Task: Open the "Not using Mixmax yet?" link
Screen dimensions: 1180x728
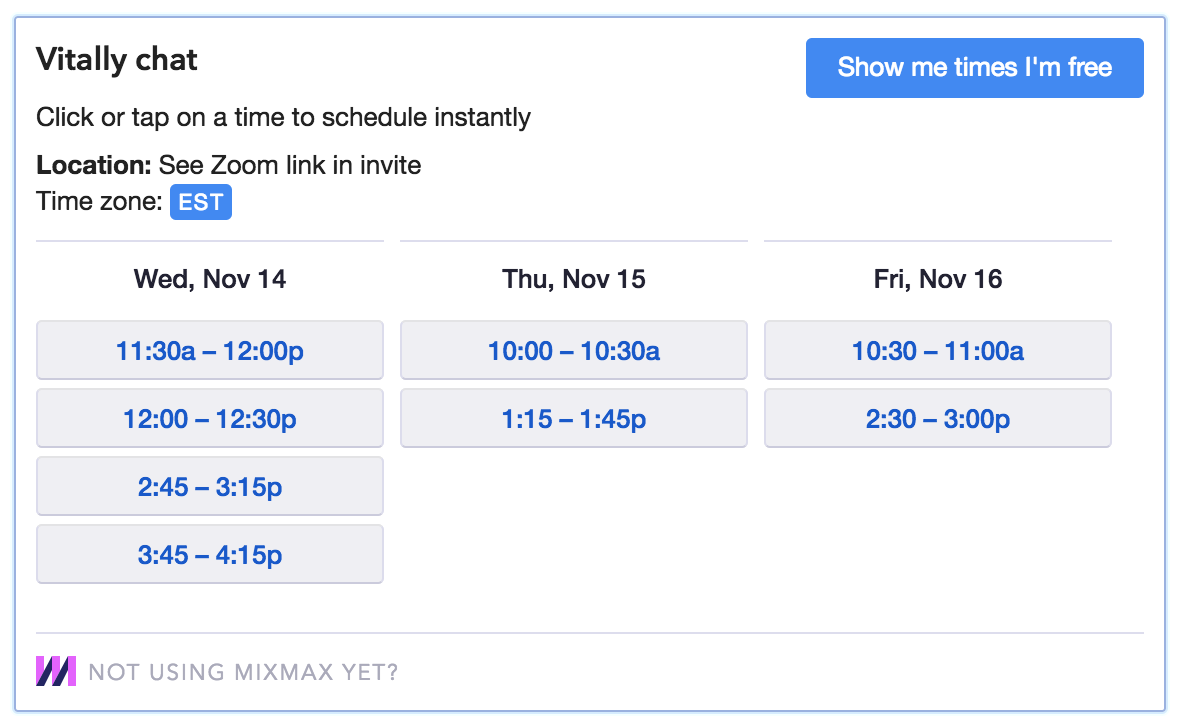Action: point(243,672)
